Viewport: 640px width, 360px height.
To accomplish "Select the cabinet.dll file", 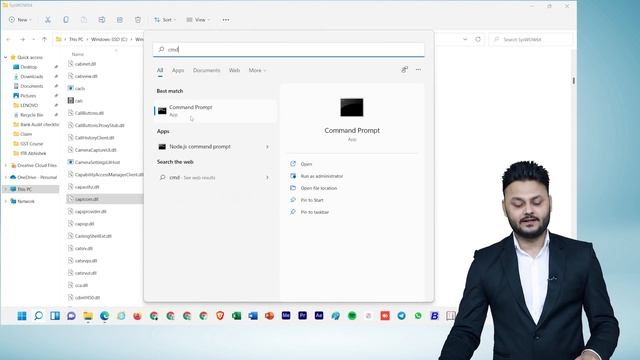I will point(85,64).
